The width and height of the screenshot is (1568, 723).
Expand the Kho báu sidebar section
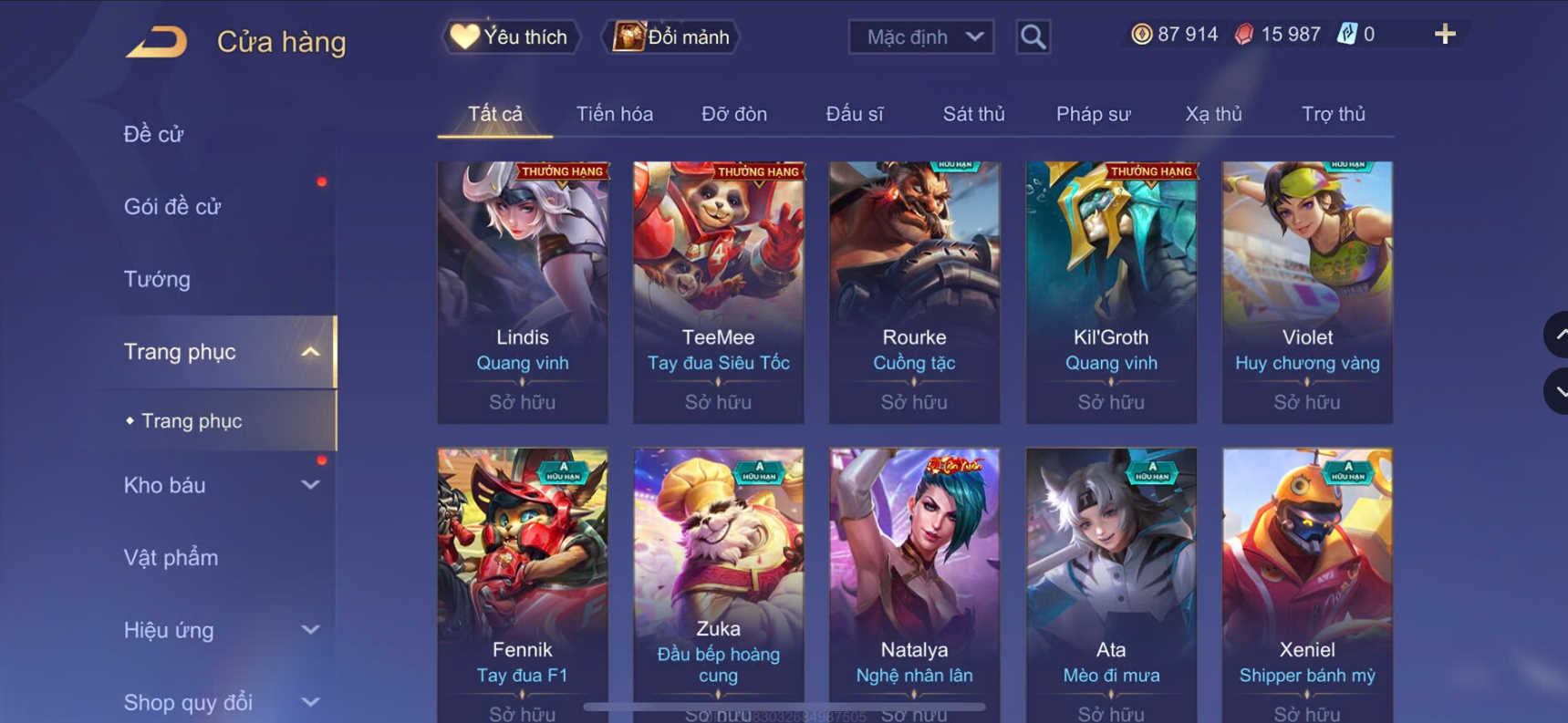310,485
